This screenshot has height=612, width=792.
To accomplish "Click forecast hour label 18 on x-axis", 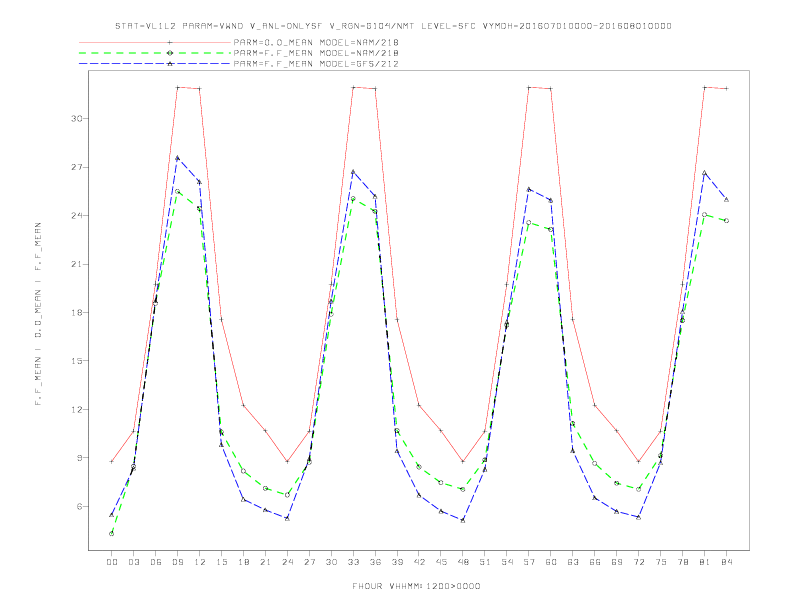I will coord(243,562).
